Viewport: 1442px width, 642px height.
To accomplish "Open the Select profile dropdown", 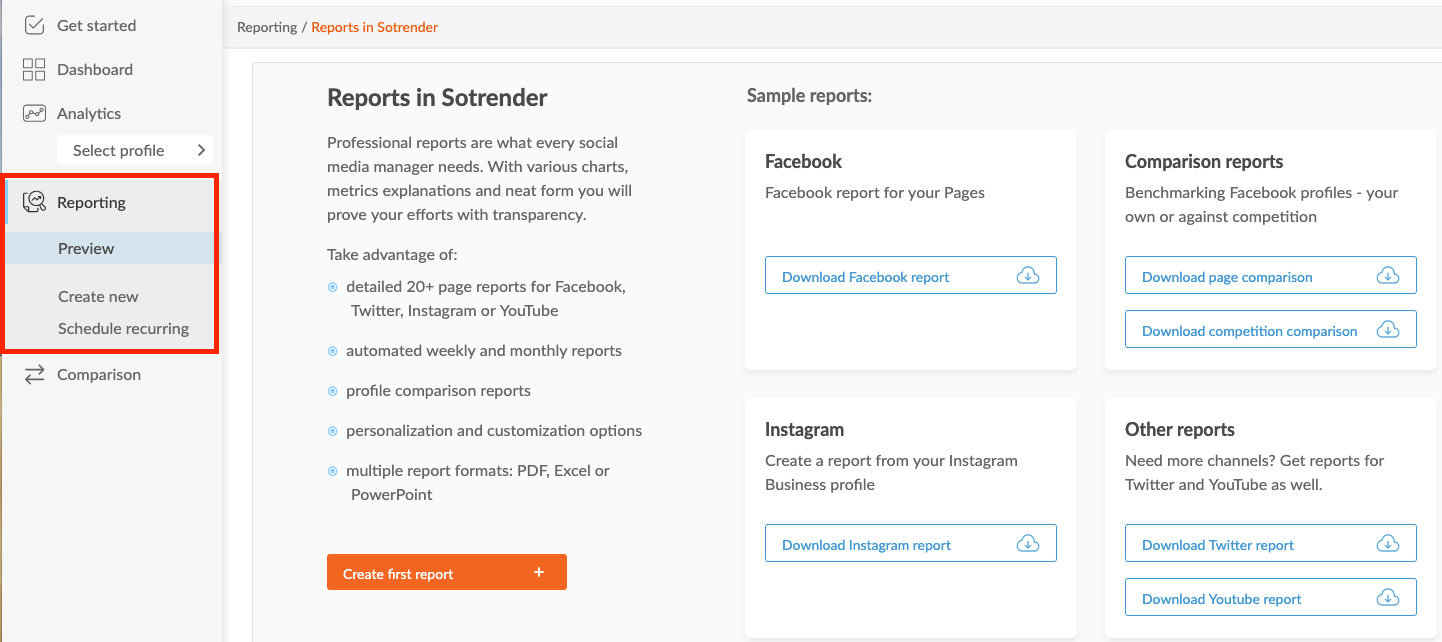I will coord(135,150).
